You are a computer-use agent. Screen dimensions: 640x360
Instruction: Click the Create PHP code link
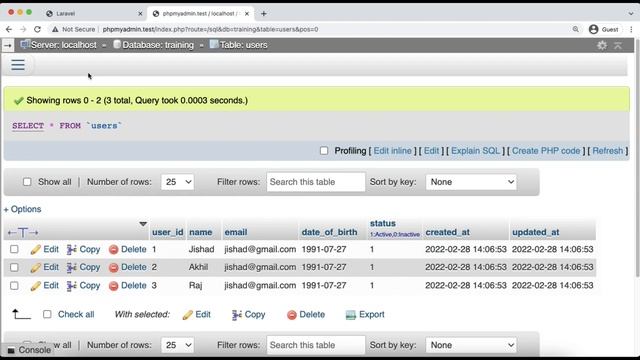546,151
